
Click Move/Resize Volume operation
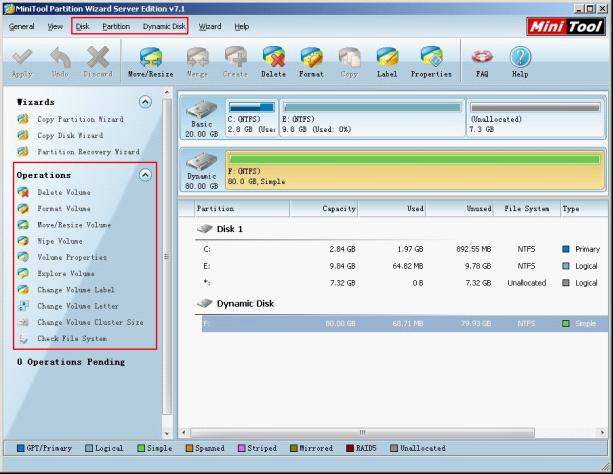point(74,225)
